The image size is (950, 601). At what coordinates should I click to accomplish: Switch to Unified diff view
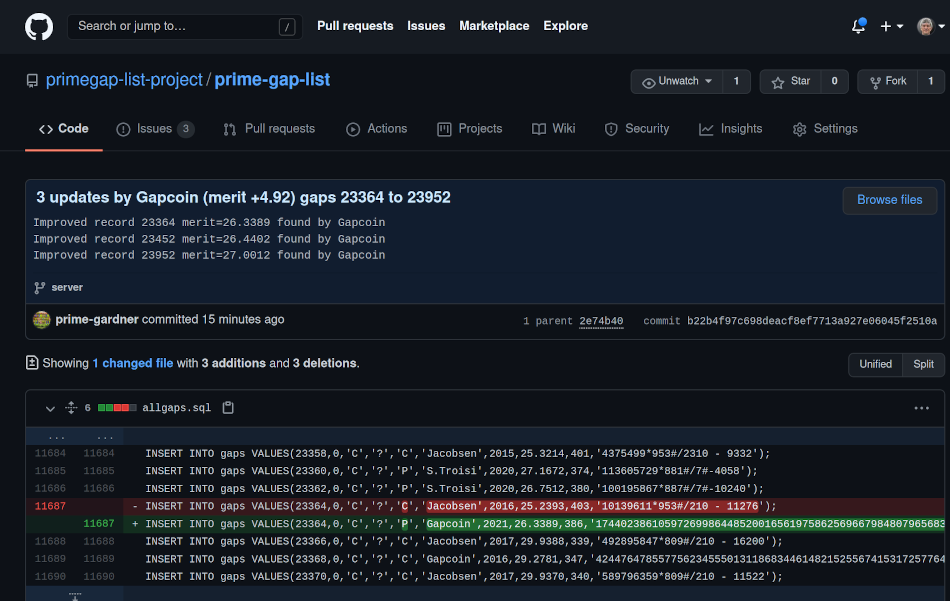pyautogui.click(x=875, y=364)
